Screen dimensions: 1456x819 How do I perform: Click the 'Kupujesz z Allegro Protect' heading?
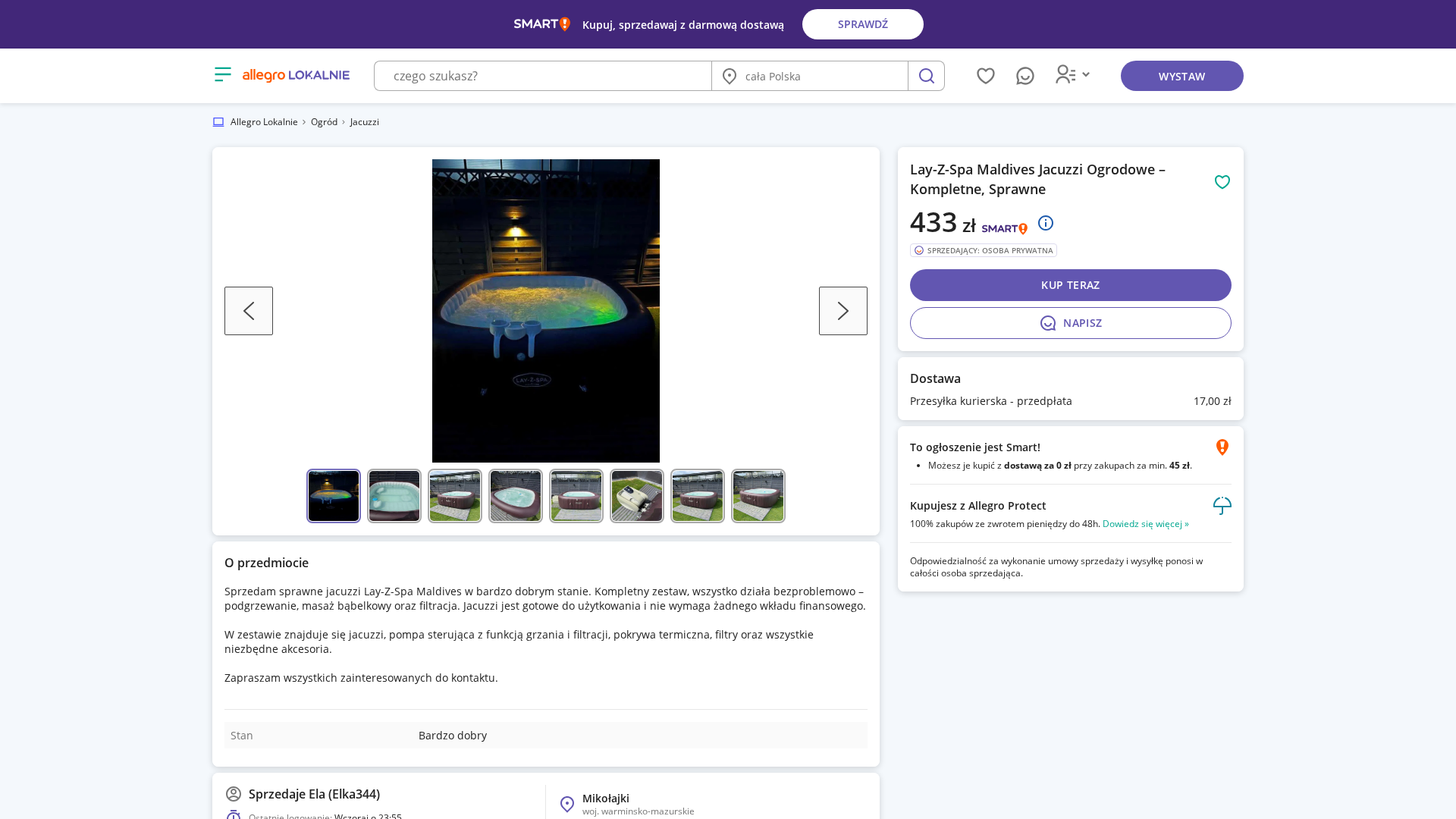[977, 506]
